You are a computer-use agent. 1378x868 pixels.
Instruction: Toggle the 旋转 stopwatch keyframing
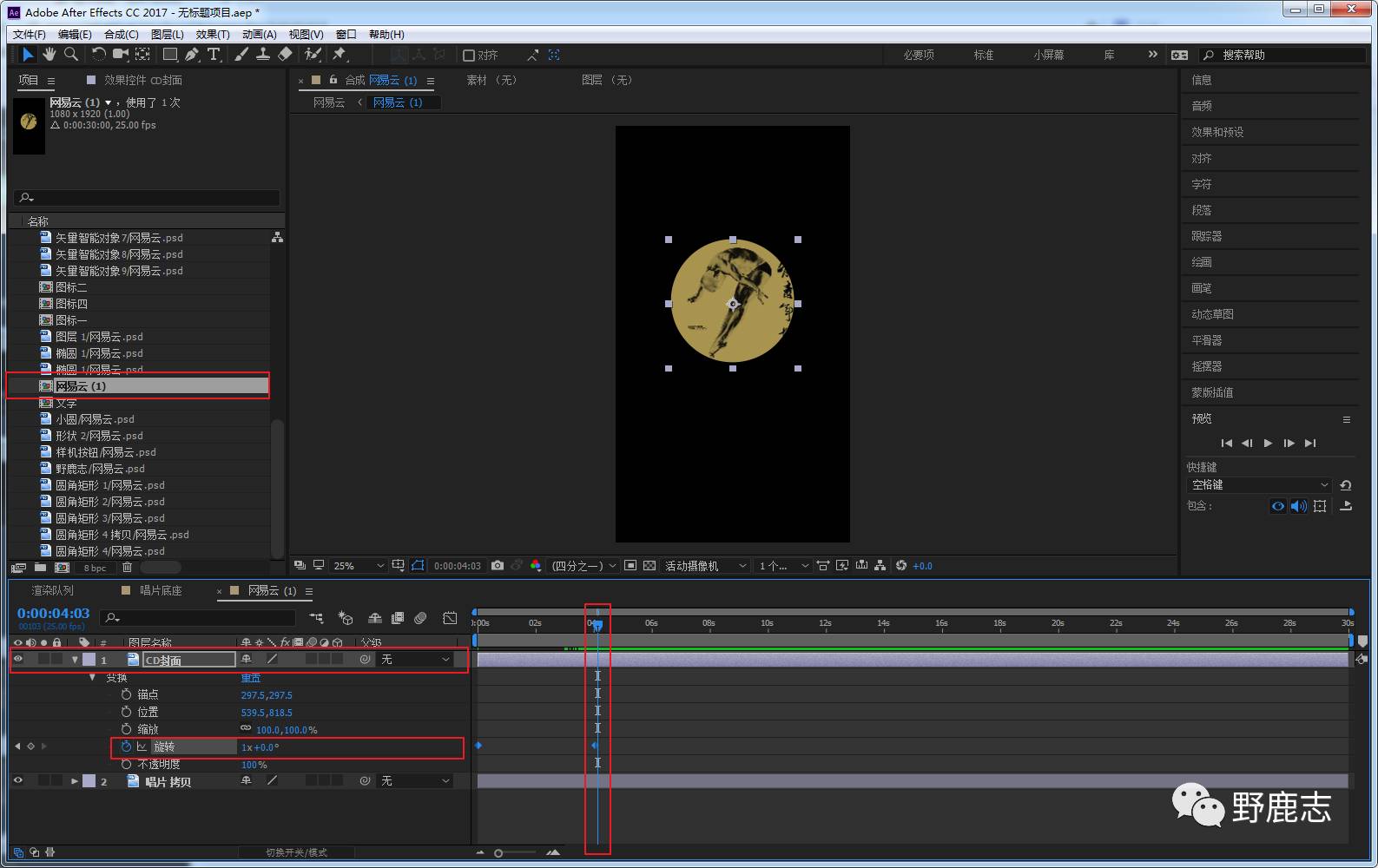click(x=127, y=746)
